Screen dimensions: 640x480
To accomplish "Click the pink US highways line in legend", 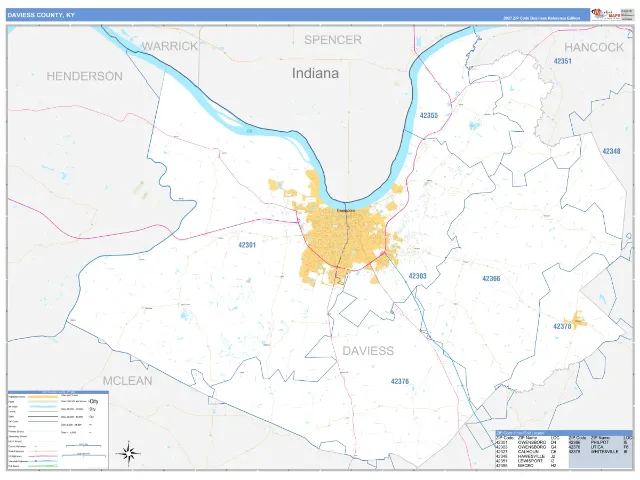I will click(43, 456).
